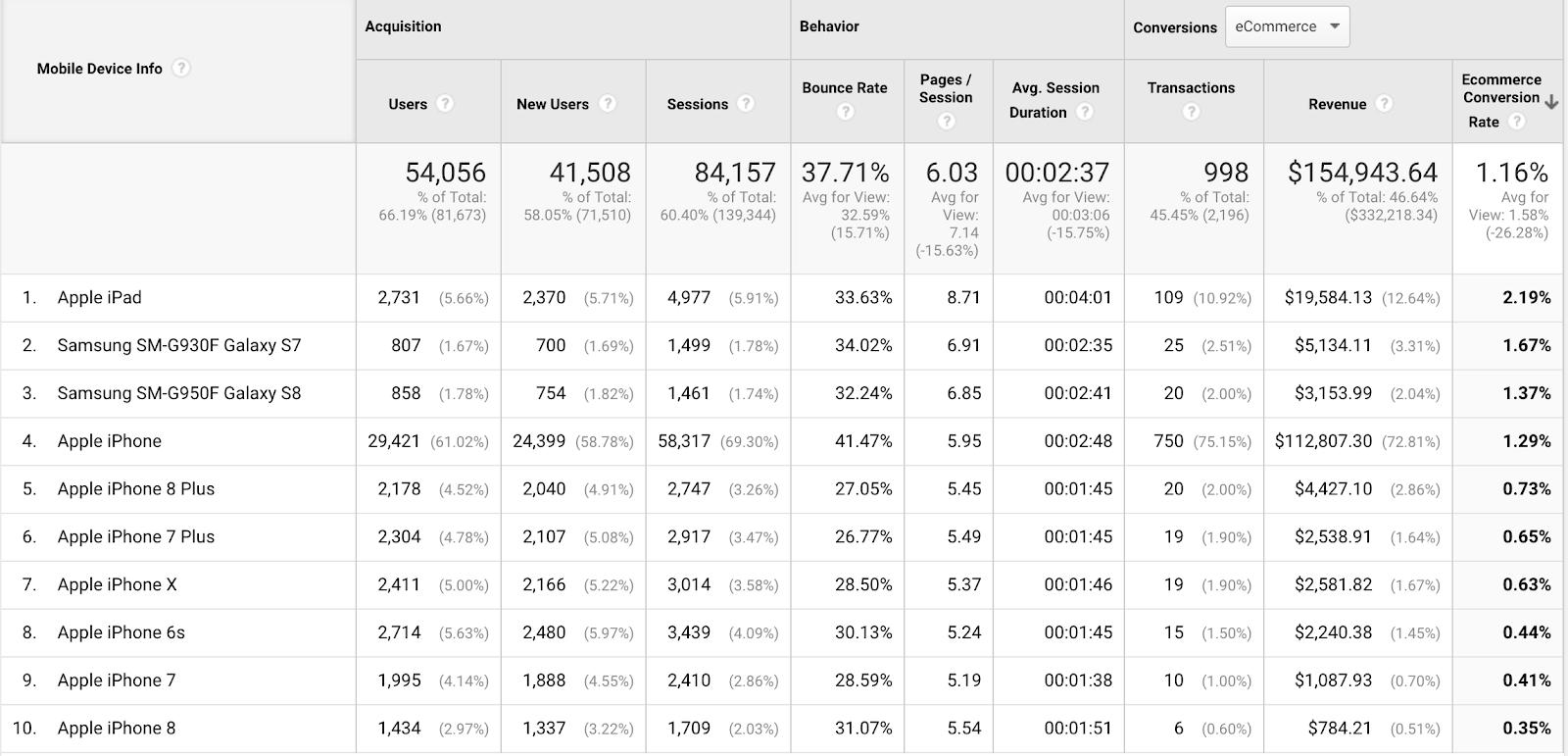Screen dimensions: 1568x756
Task: Open the Apple iPhone 7 device row
Action: (x=117, y=680)
